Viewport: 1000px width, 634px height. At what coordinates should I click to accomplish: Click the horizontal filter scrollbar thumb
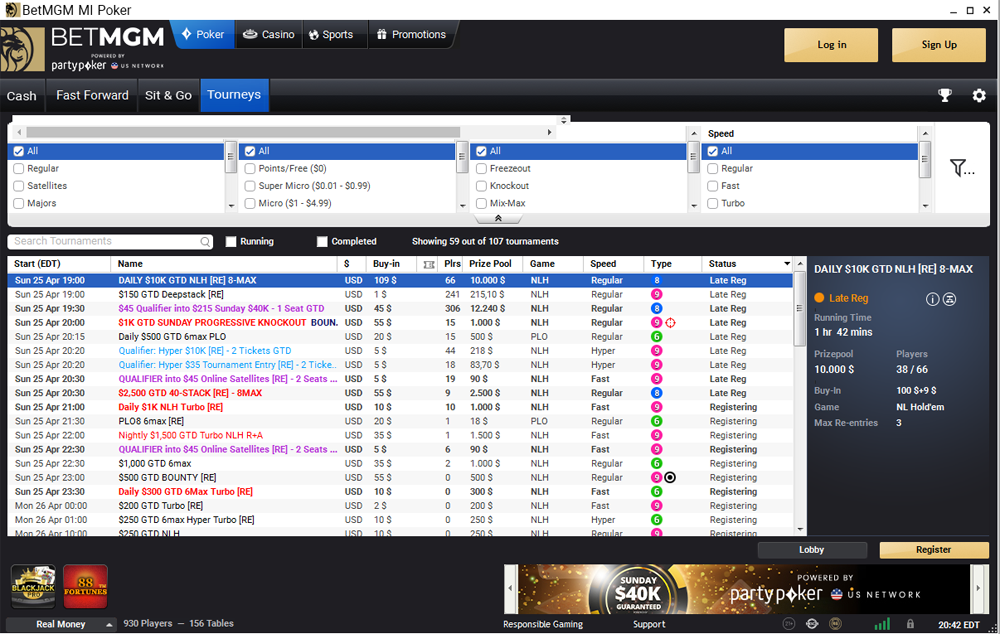243,132
